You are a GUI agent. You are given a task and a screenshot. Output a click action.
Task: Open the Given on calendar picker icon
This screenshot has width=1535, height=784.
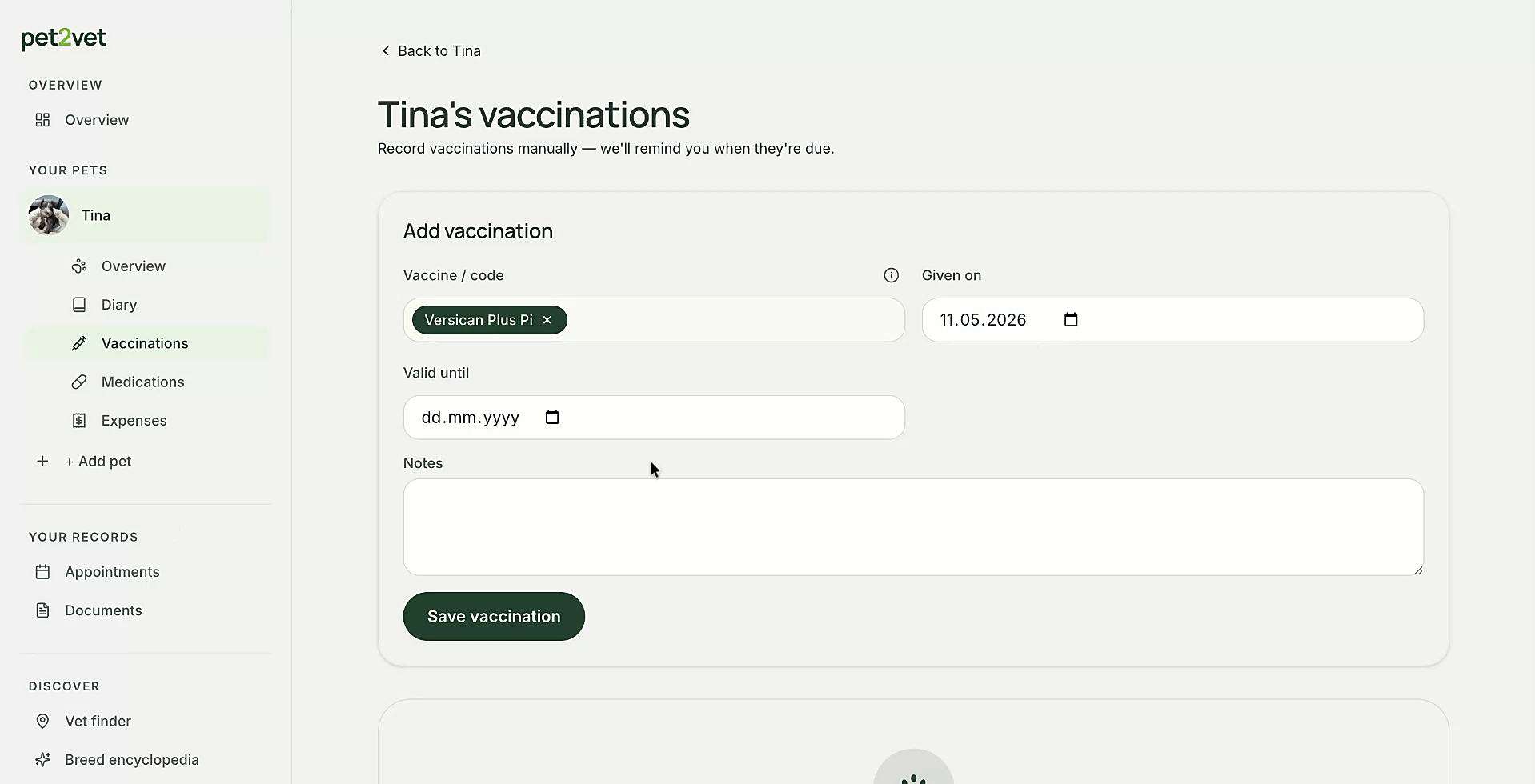click(x=1071, y=320)
